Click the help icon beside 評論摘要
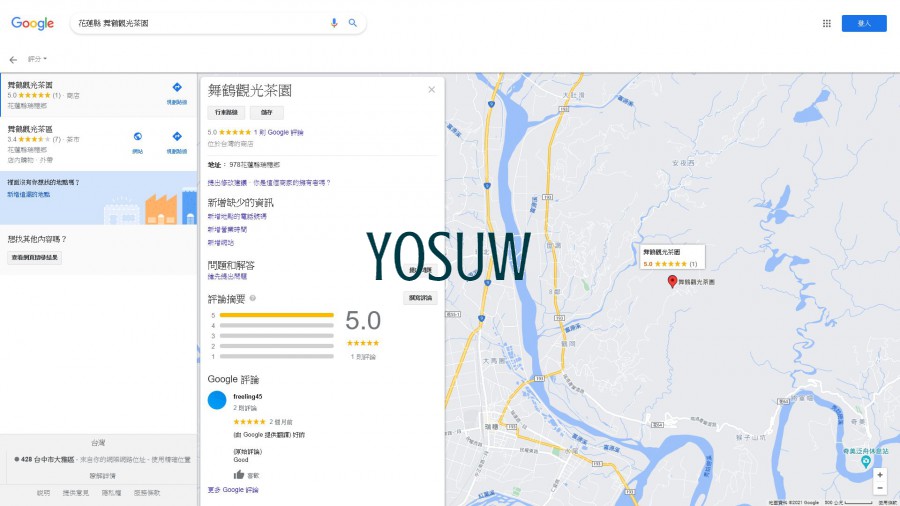The height and width of the screenshot is (506, 900). [x=253, y=298]
